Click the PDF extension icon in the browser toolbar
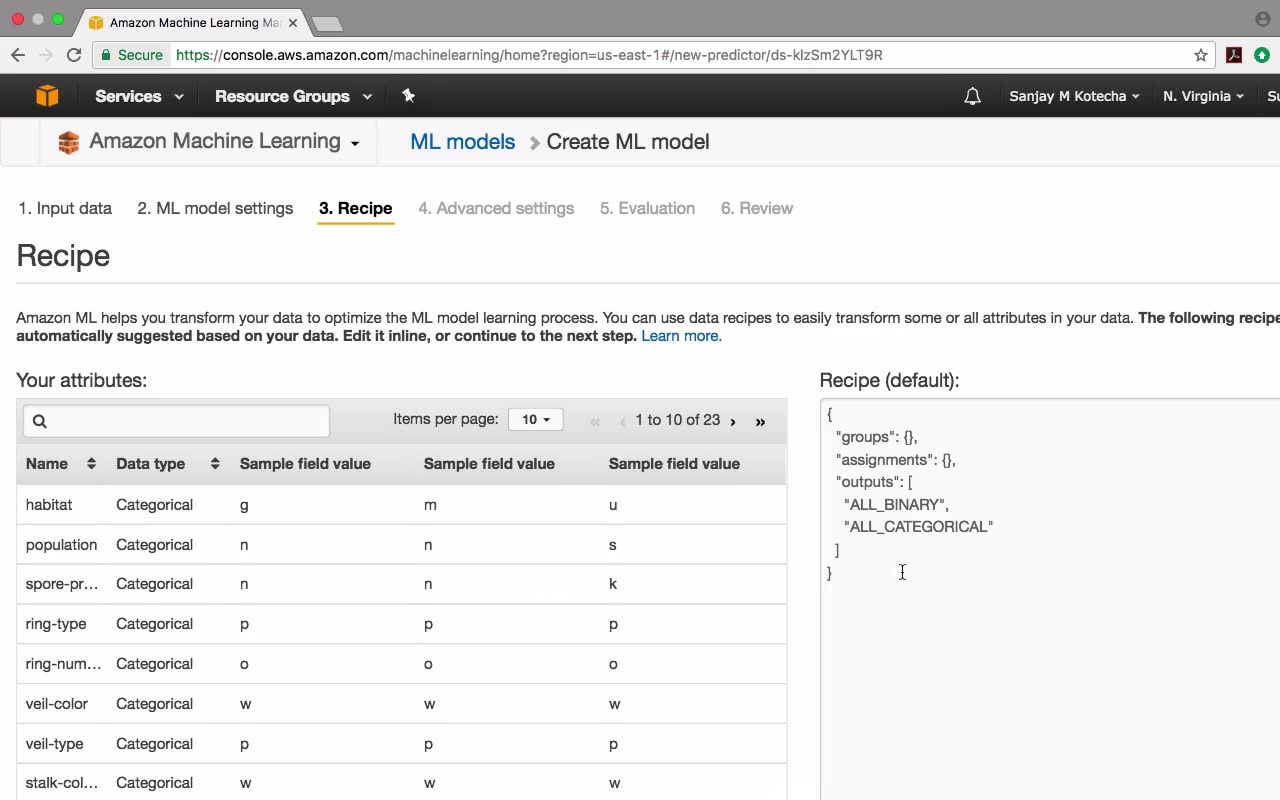 pos(1234,55)
